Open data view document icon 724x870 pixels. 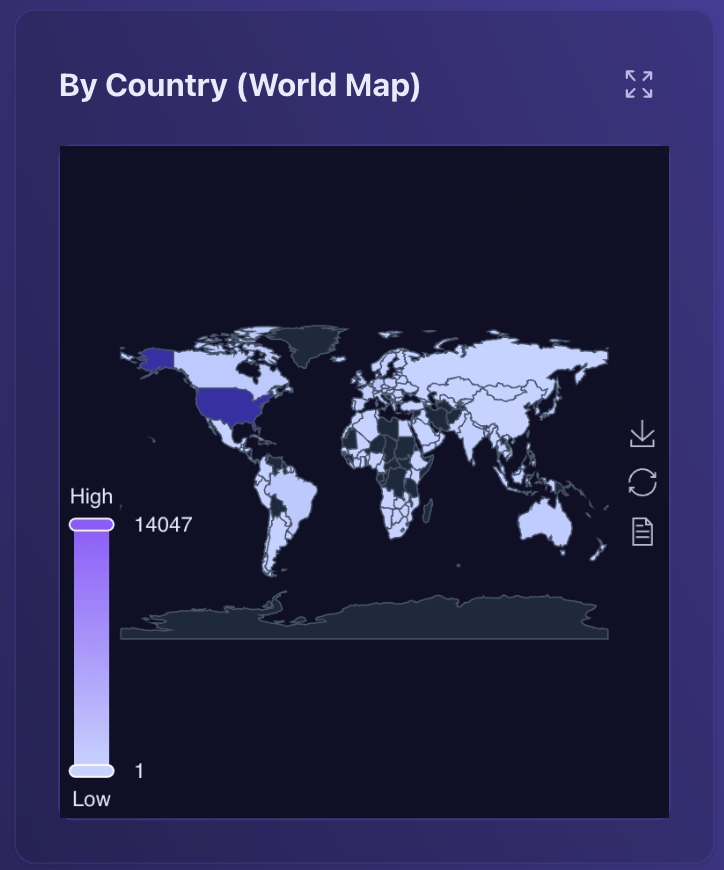coord(642,532)
